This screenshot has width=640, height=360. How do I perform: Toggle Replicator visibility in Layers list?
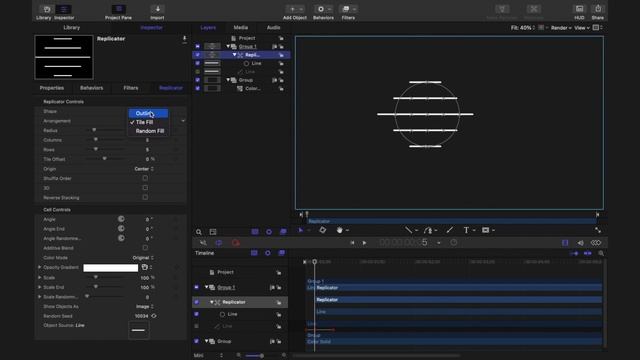tap(198, 55)
